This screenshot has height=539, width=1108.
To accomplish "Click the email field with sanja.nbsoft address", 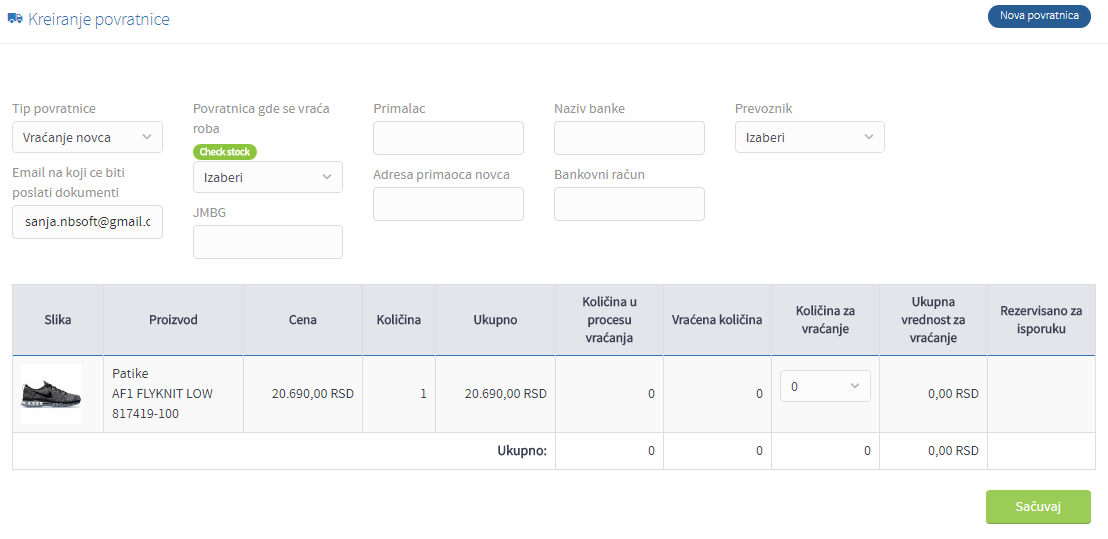I will click(88, 222).
